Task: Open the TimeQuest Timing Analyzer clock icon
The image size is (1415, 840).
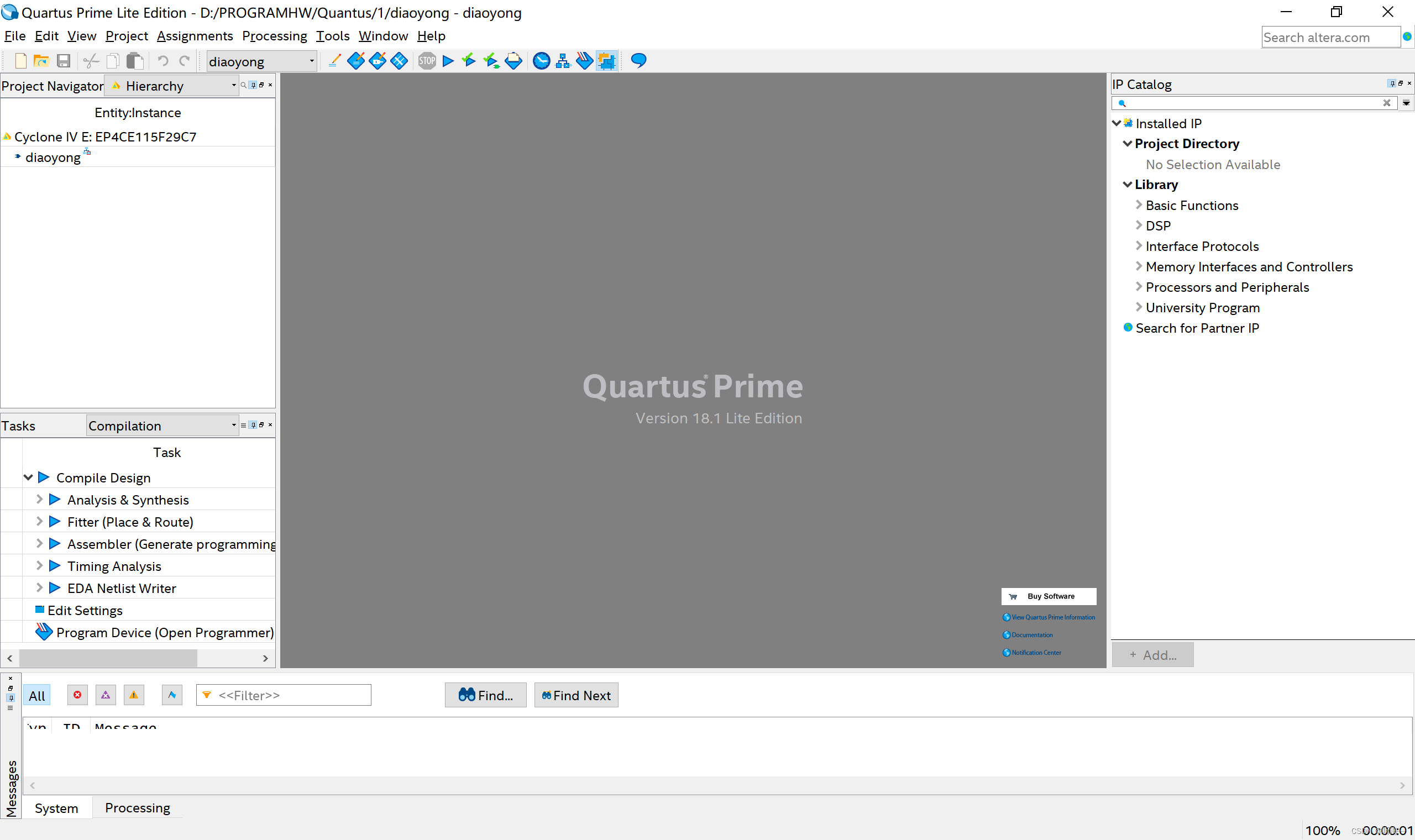Action: 541,61
